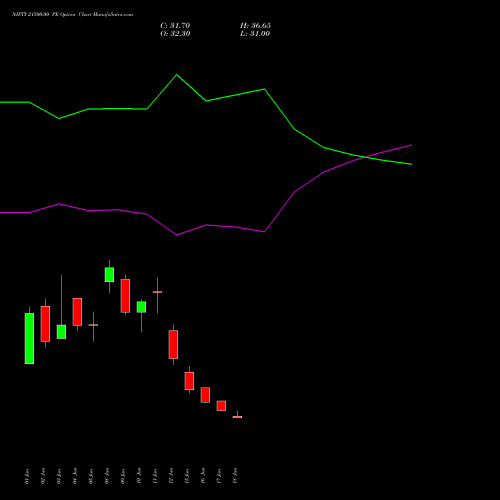Click the close value C: 31.70
Image resolution: width=500 pixels, height=500 pixels.
pyautogui.click(x=175, y=26)
